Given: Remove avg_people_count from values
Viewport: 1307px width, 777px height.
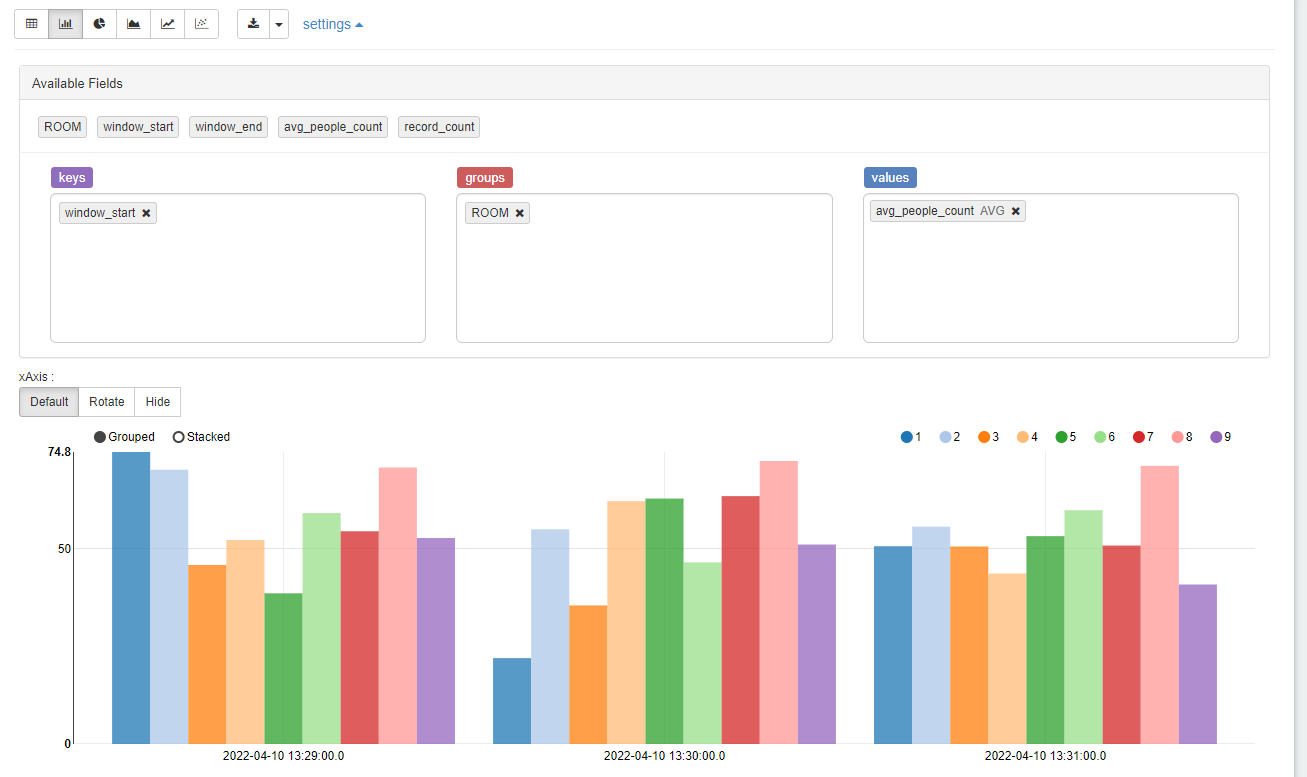Looking at the screenshot, I should point(1015,211).
